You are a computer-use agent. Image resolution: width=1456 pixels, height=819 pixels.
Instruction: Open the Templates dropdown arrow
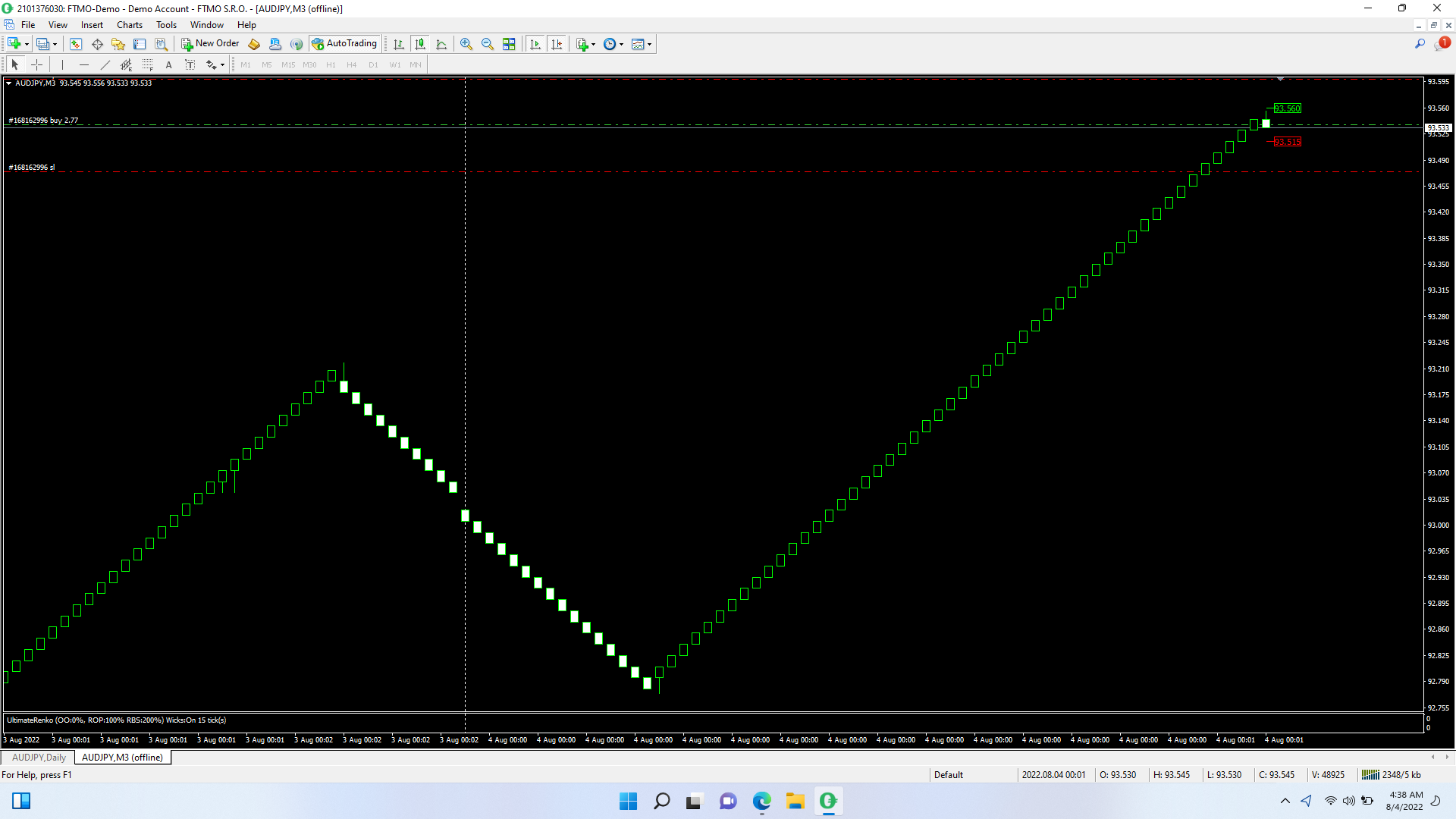[x=649, y=44]
